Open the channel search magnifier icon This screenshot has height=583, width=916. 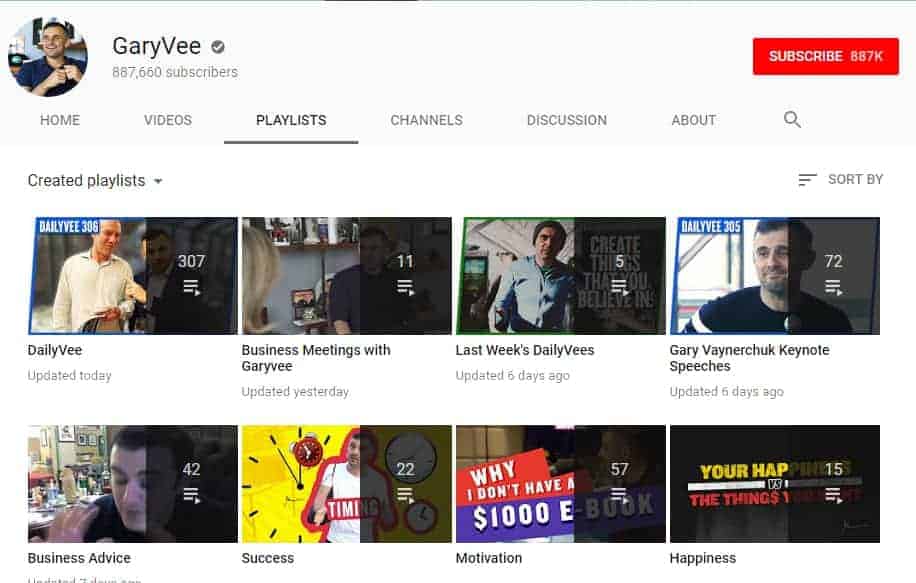(x=792, y=119)
